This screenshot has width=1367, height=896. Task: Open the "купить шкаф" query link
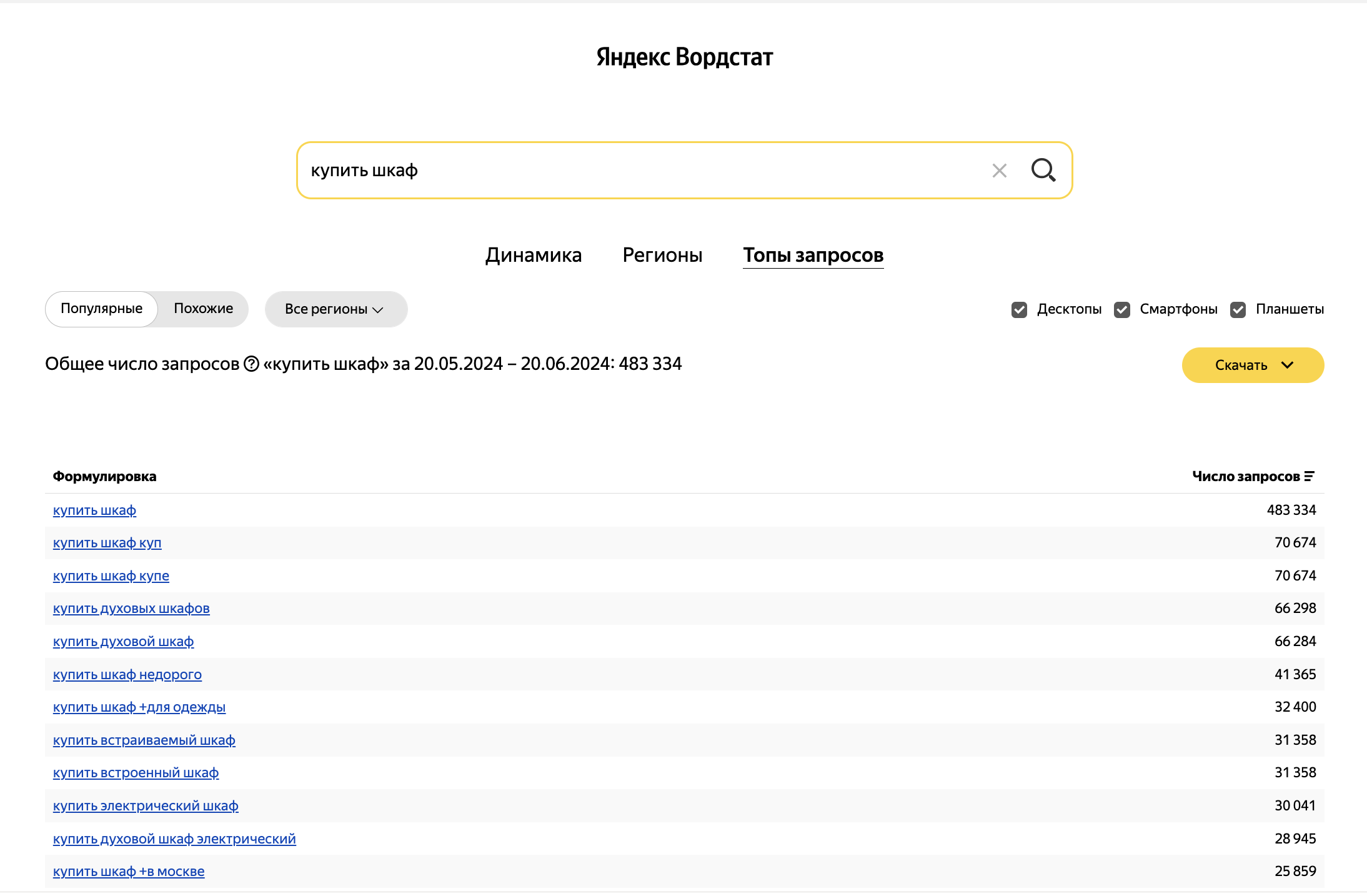pos(94,510)
